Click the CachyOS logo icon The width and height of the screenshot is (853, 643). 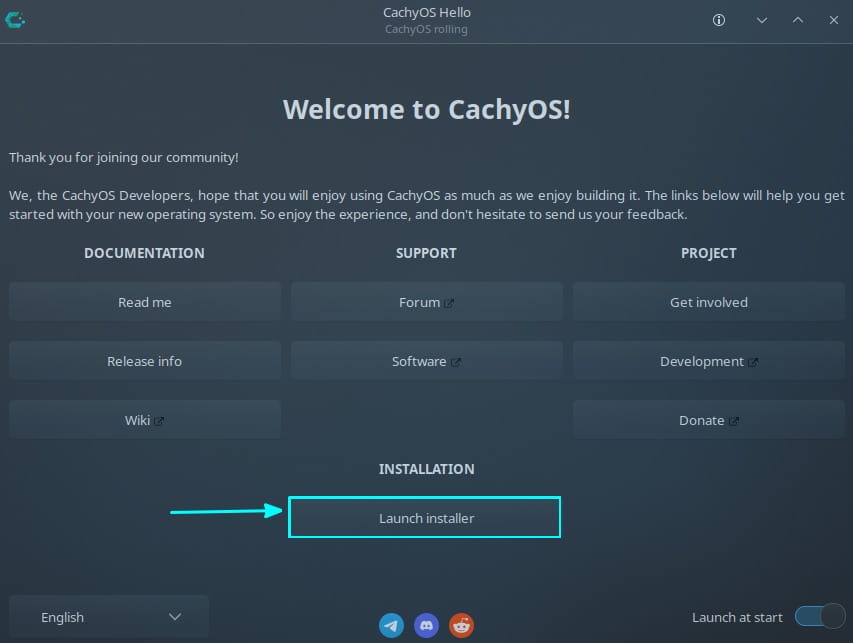tap(16, 20)
